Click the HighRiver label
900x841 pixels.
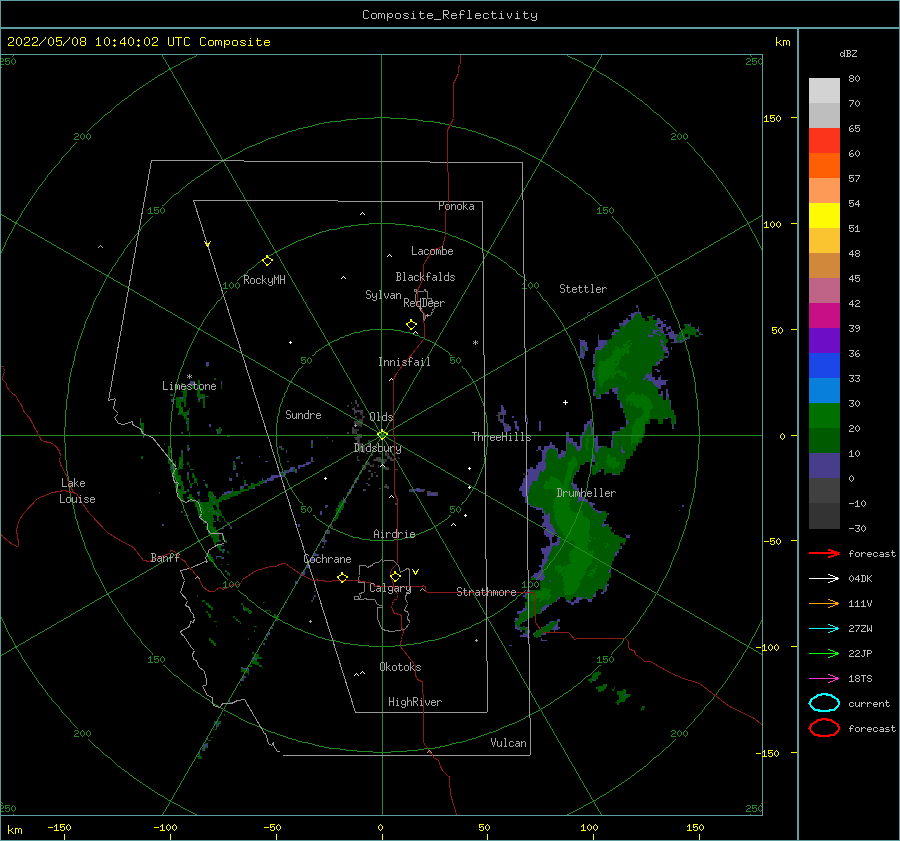[415, 702]
